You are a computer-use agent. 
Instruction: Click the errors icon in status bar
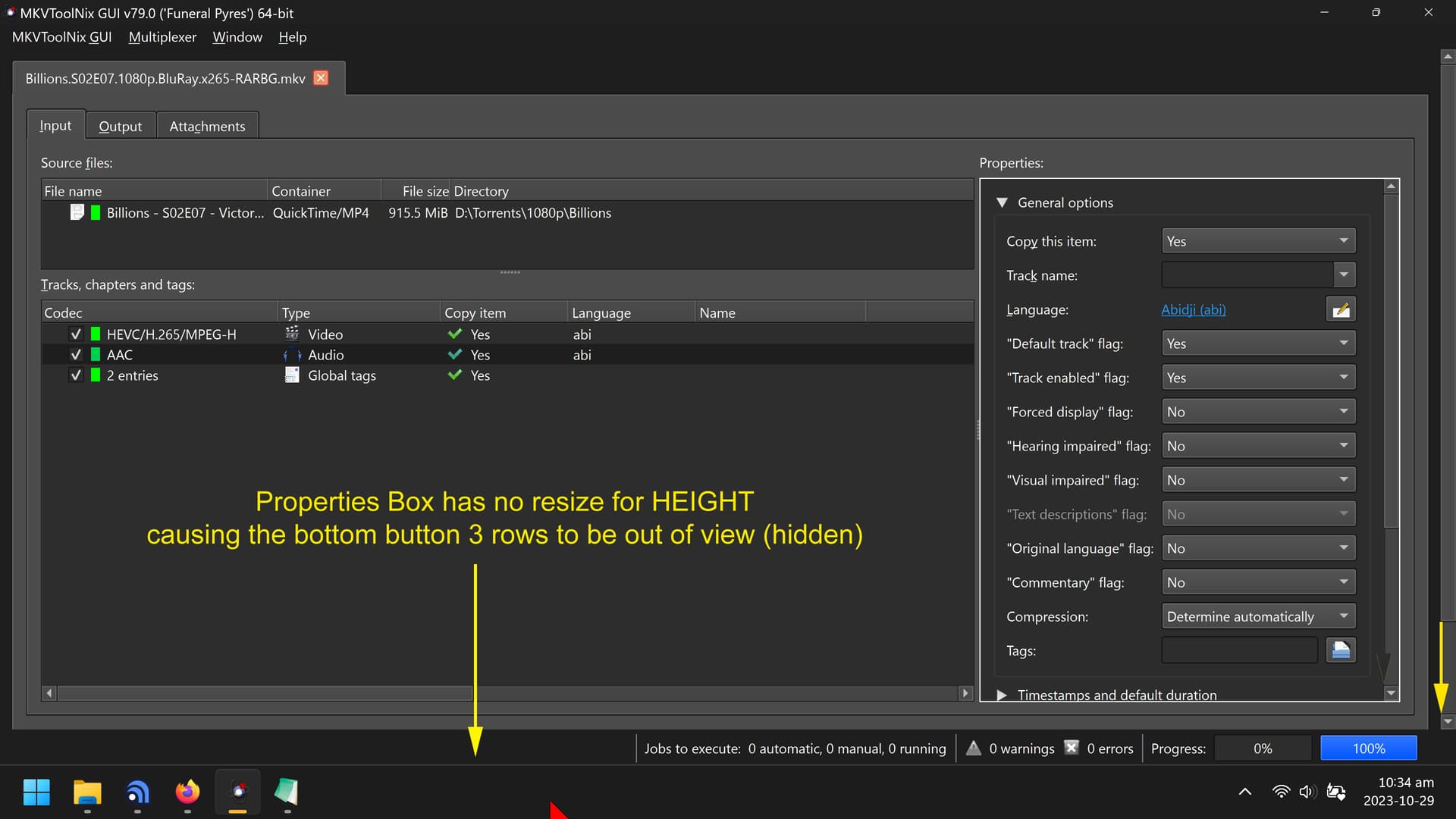[x=1071, y=748]
